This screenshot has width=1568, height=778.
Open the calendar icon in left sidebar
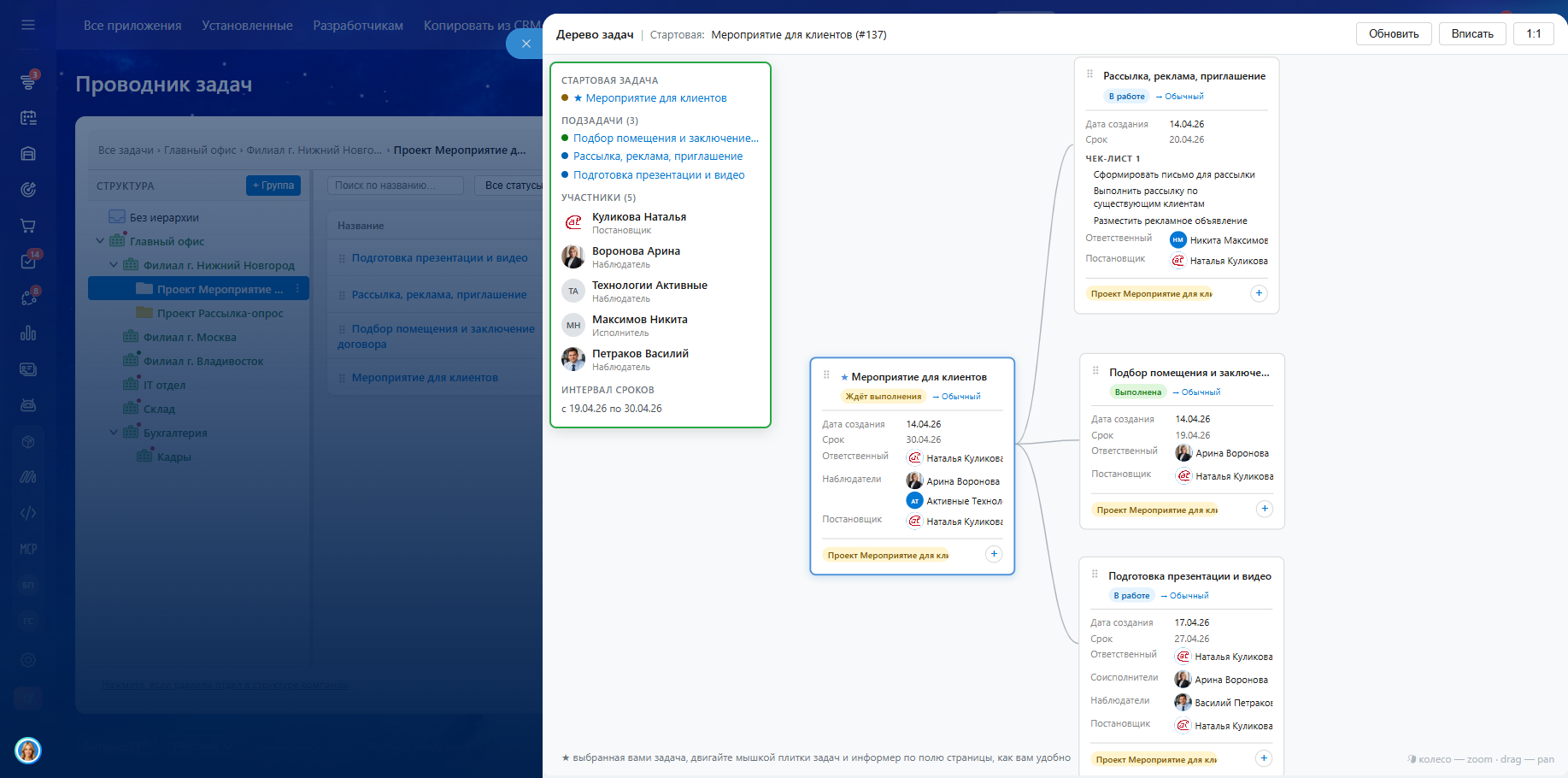[x=28, y=118]
